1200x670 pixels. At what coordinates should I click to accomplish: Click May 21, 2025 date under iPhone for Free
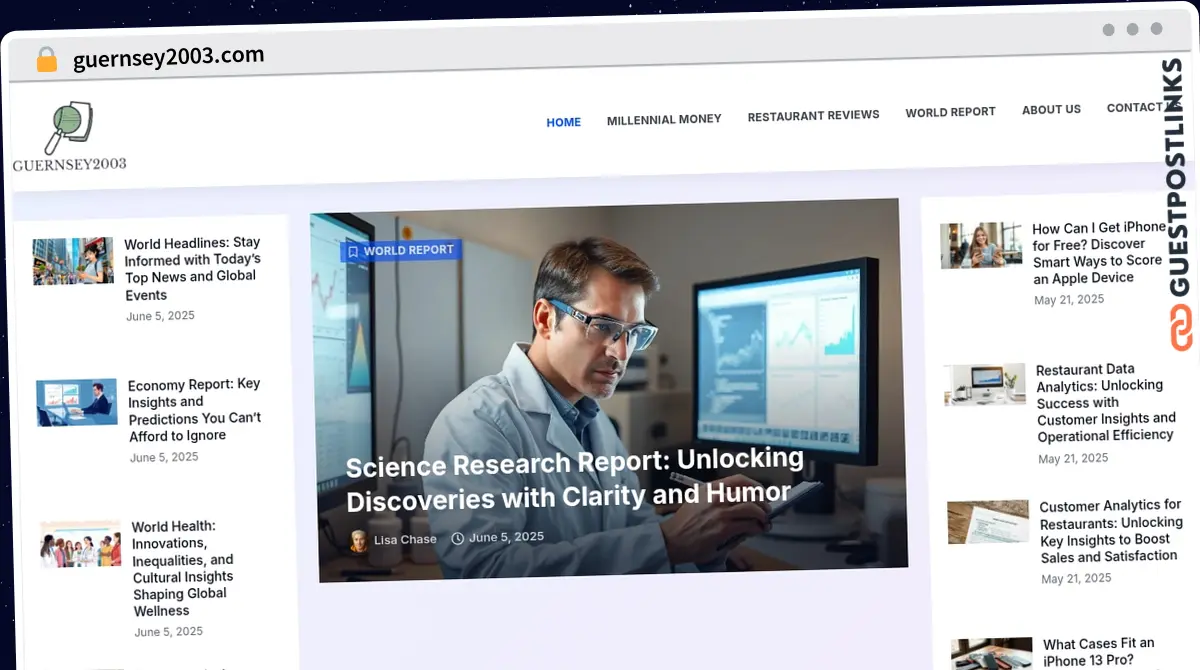1069,300
